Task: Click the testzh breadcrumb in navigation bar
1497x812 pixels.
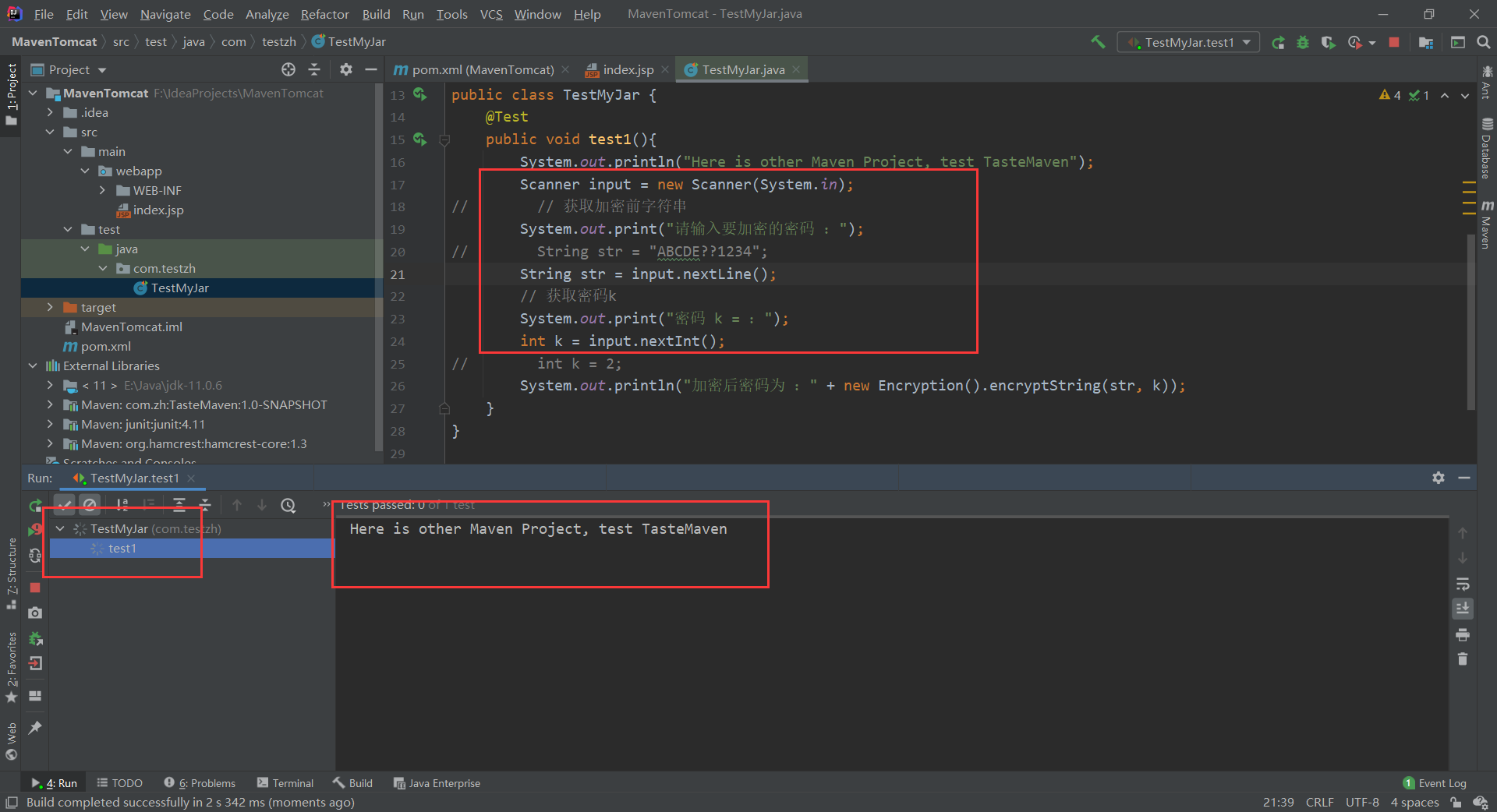Action: tap(278, 42)
